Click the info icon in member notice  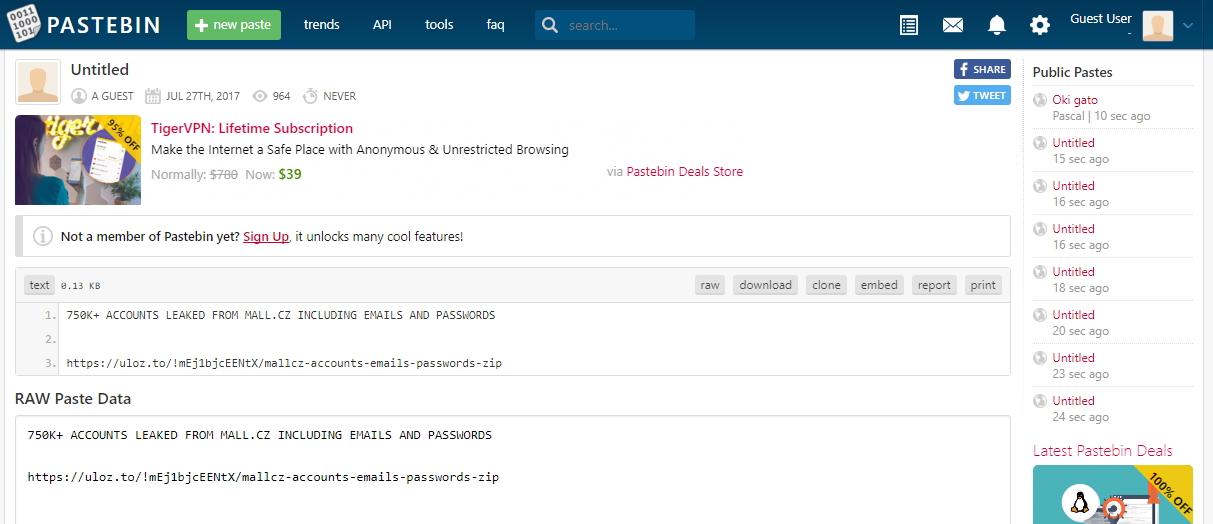pos(43,236)
